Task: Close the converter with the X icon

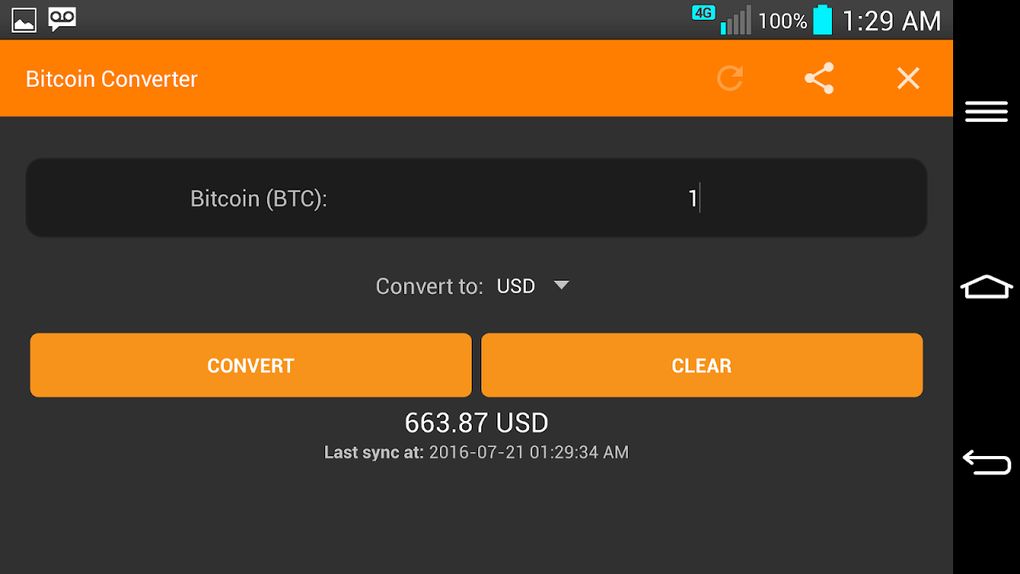Action: click(908, 78)
